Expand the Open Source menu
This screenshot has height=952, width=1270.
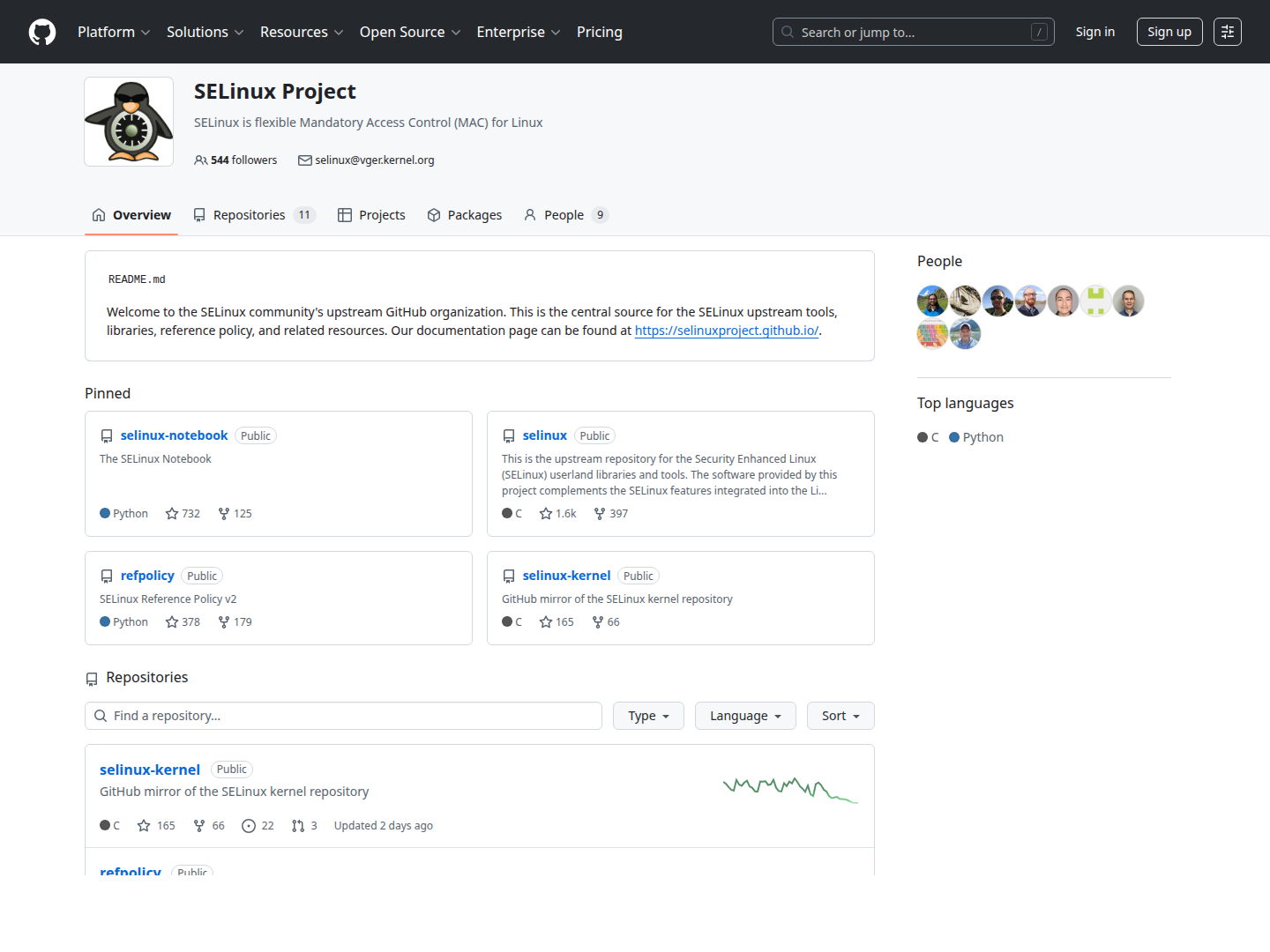(x=410, y=32)
